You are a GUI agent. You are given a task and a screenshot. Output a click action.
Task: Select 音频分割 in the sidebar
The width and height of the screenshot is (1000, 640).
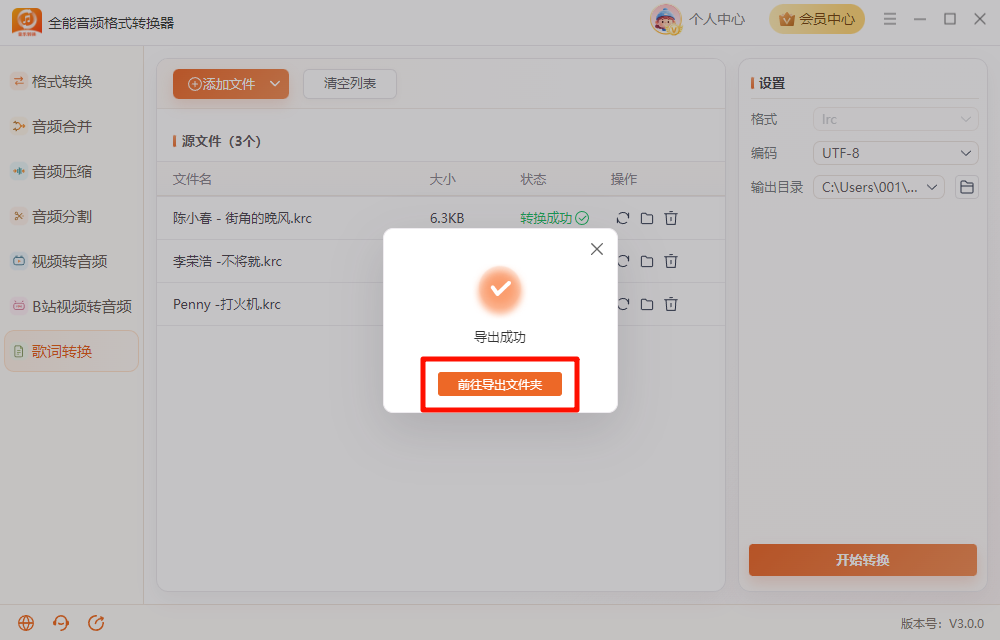(x=62, y=217)
